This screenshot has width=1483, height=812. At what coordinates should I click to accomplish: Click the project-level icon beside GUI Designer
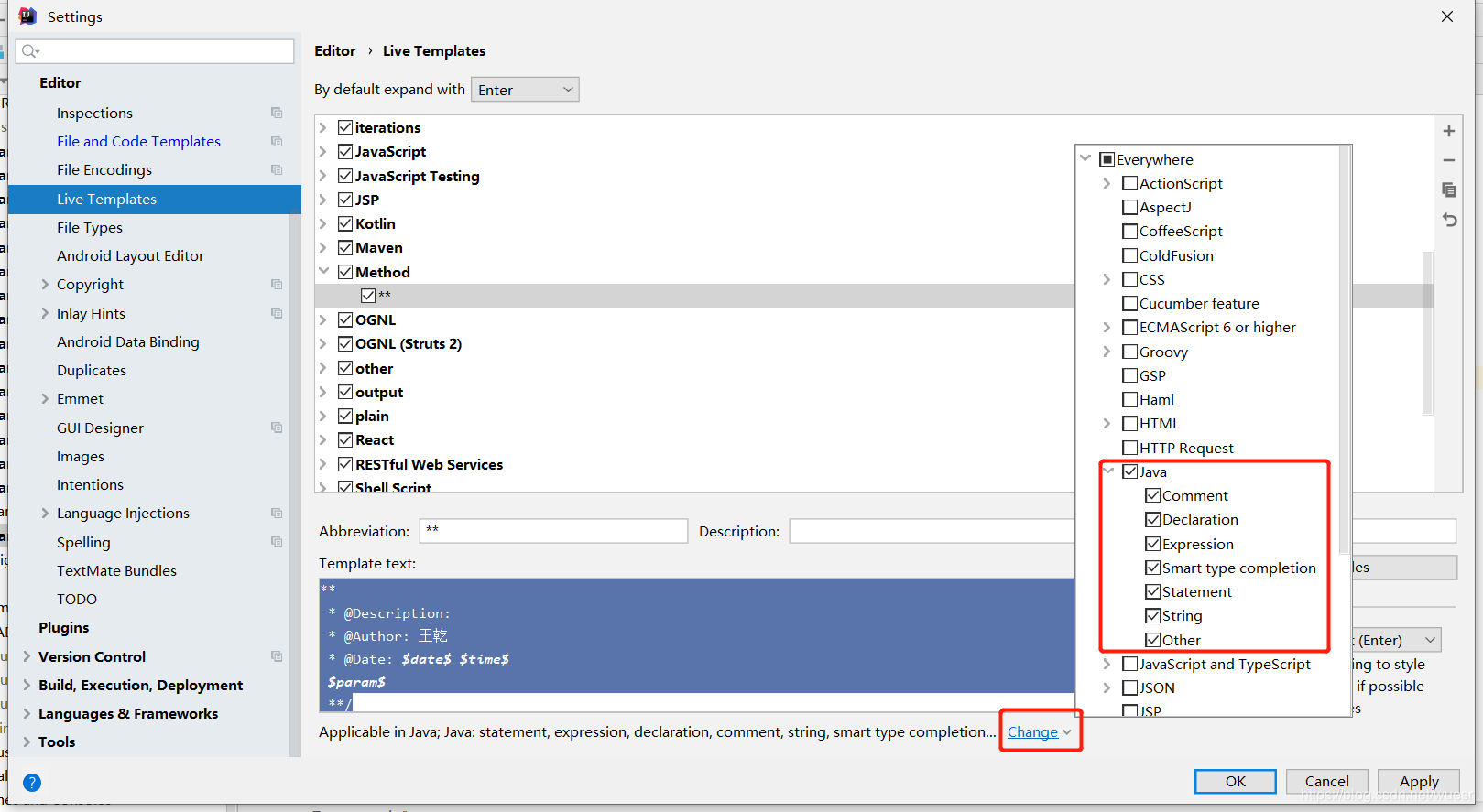click(277, 428)
